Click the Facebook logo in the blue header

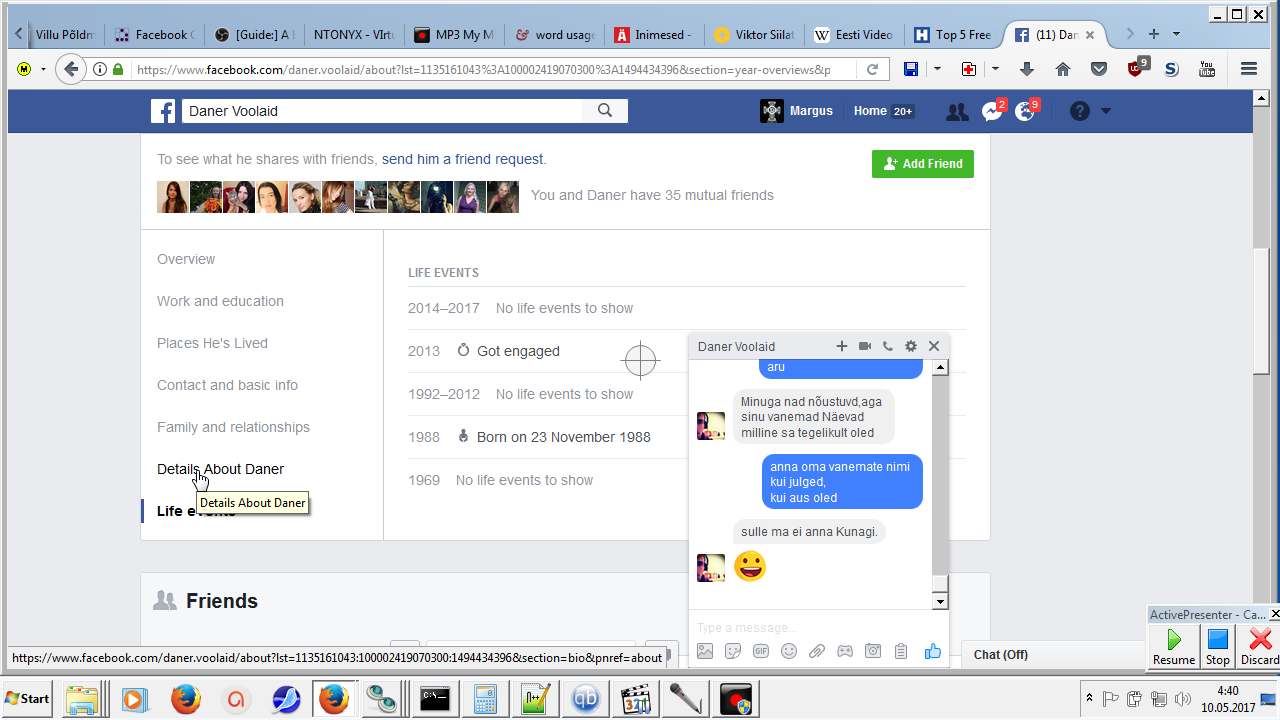[163, 111]
